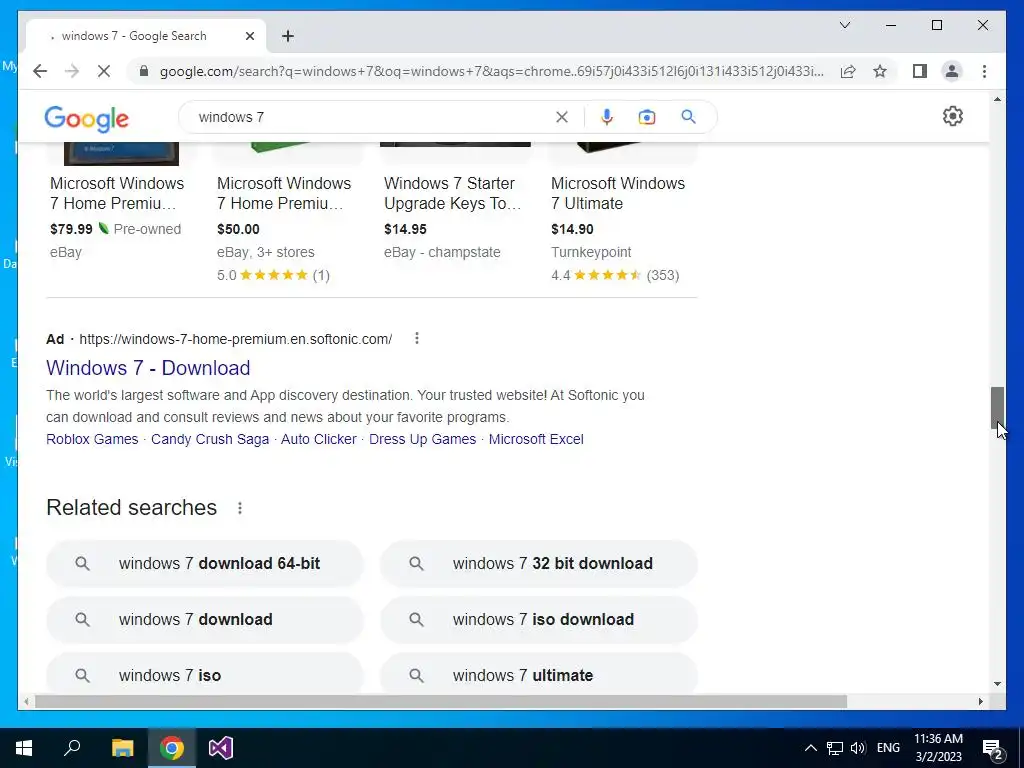Stop loading the page
This screenshot has width=1024, height=768.
tap(104, 71)
